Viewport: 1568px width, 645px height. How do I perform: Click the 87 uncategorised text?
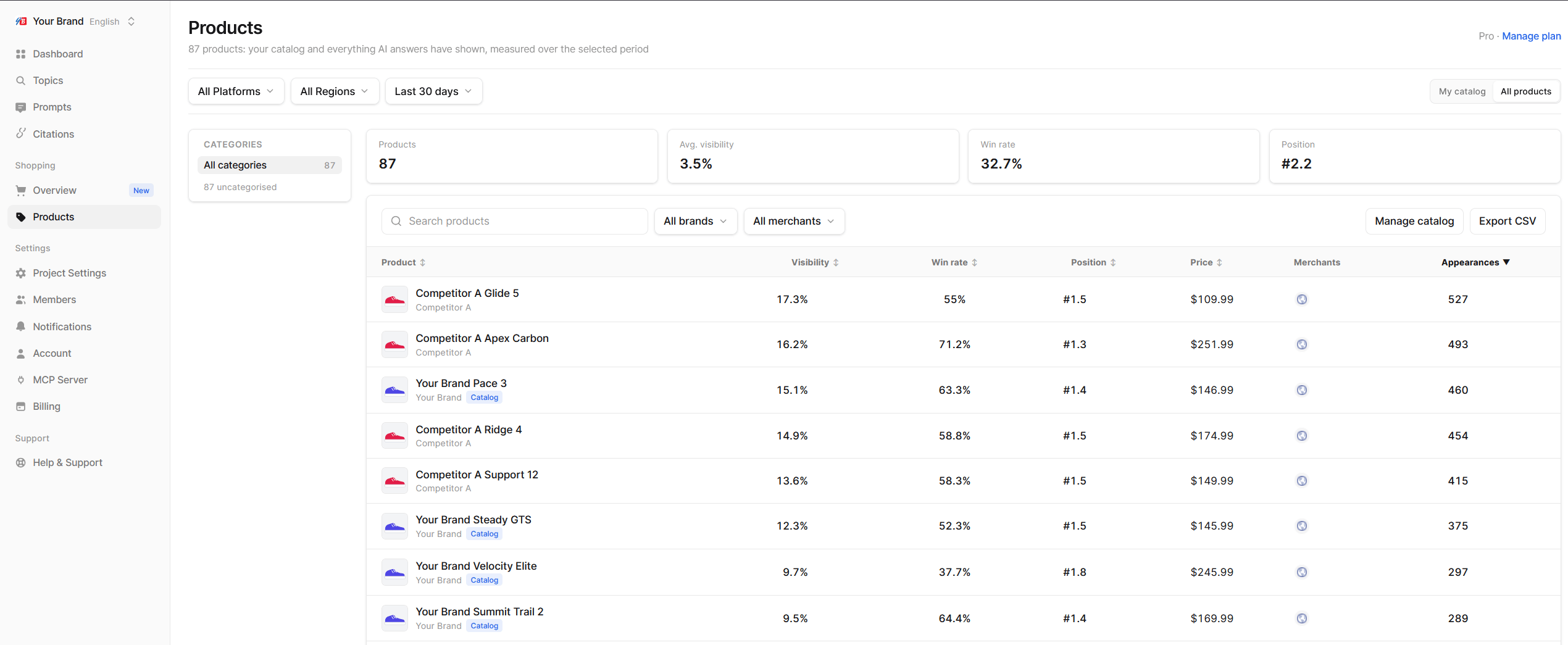[240, 187]
